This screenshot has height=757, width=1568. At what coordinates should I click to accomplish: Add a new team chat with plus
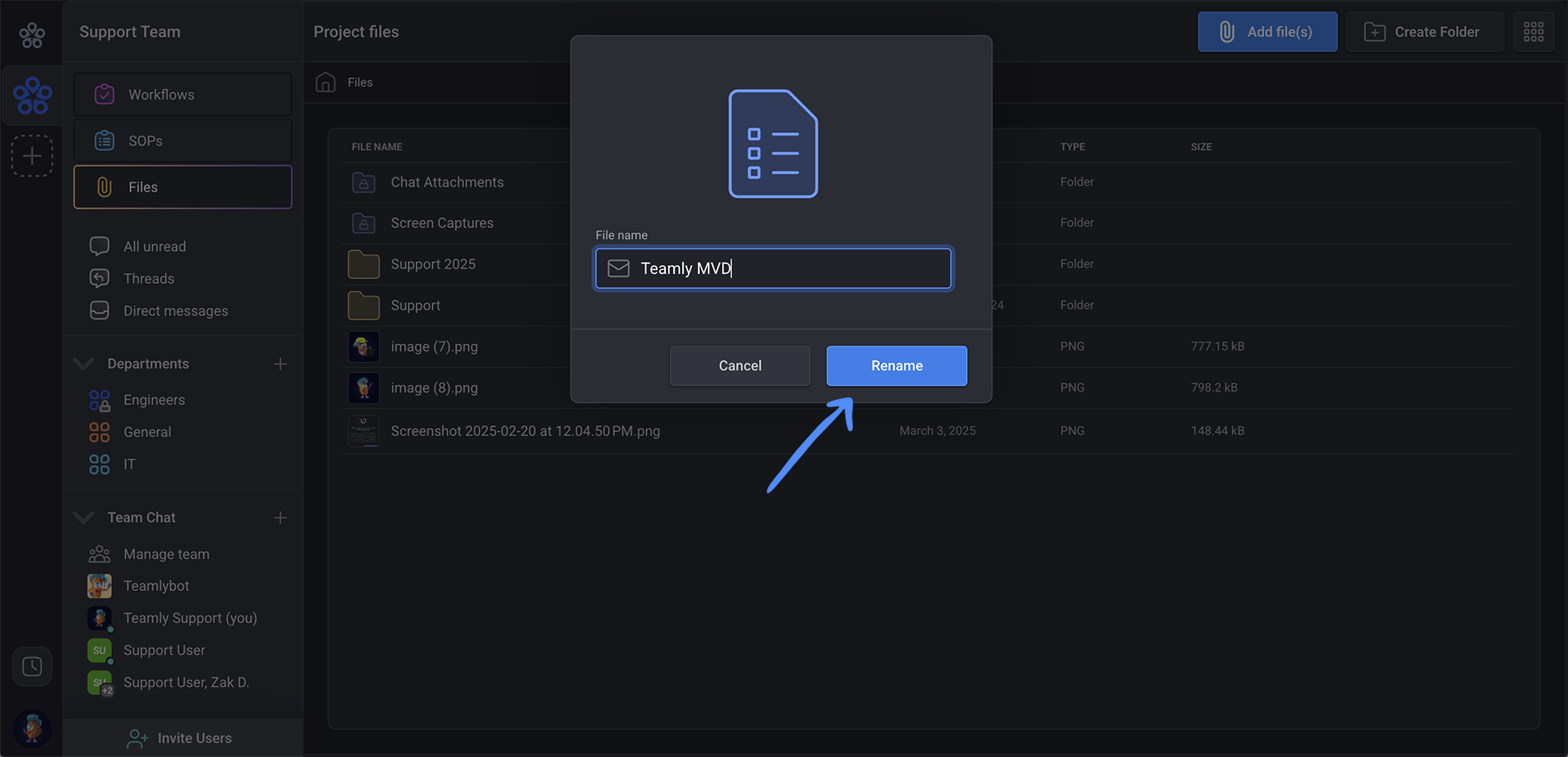[x=280, y=518]
